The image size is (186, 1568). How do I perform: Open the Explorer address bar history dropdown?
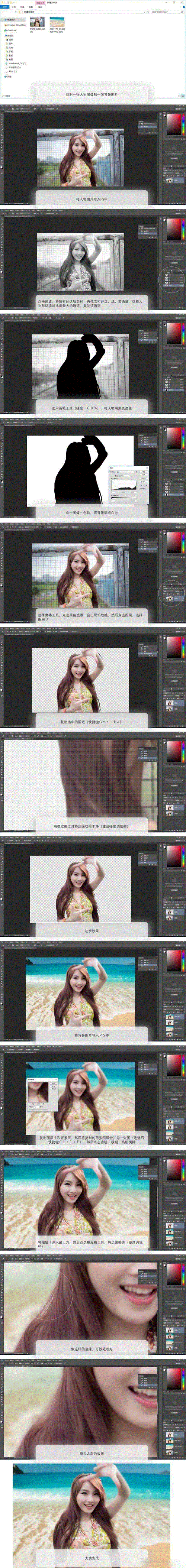point(145,12)
